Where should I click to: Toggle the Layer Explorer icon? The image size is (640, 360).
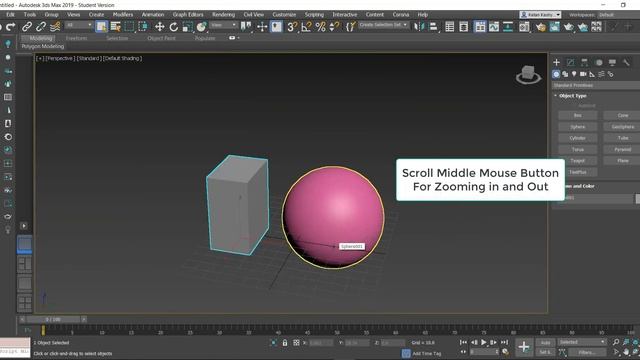(463, 27)
